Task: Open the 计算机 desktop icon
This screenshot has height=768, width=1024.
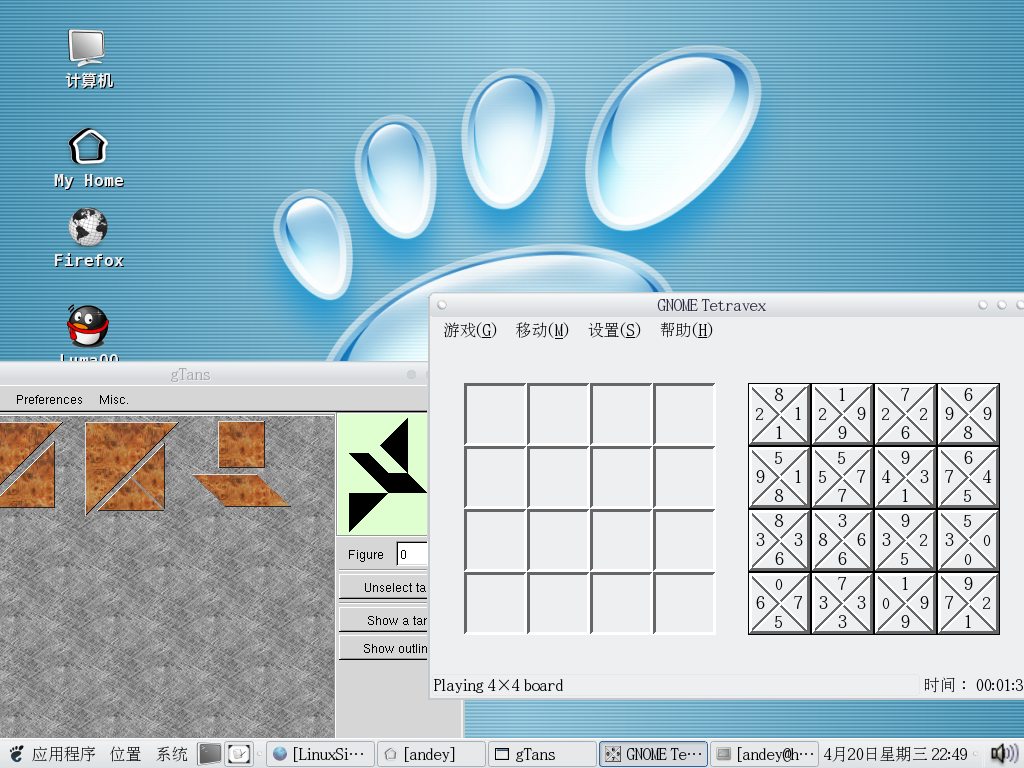Action: 89,58
